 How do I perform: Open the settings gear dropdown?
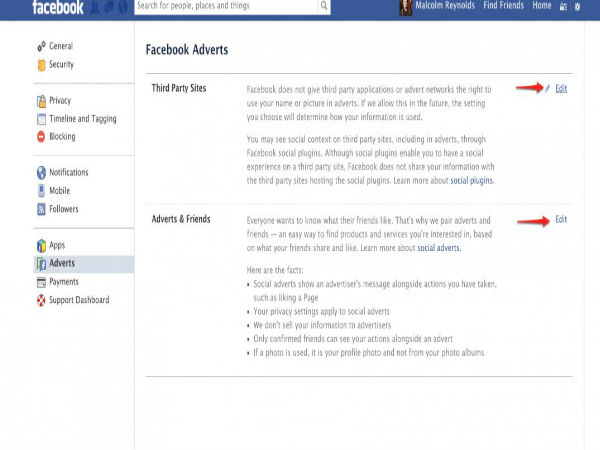pyautogui.click(x=577, y=7)
